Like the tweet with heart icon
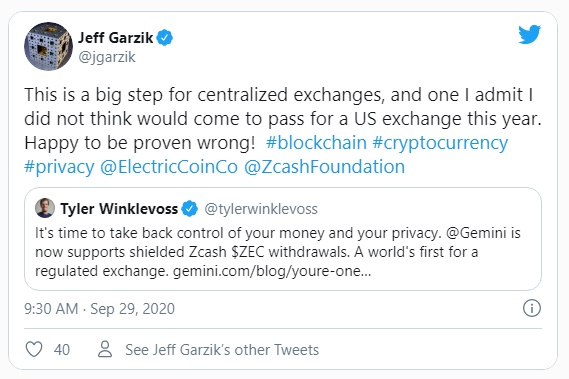 (34, 349)
